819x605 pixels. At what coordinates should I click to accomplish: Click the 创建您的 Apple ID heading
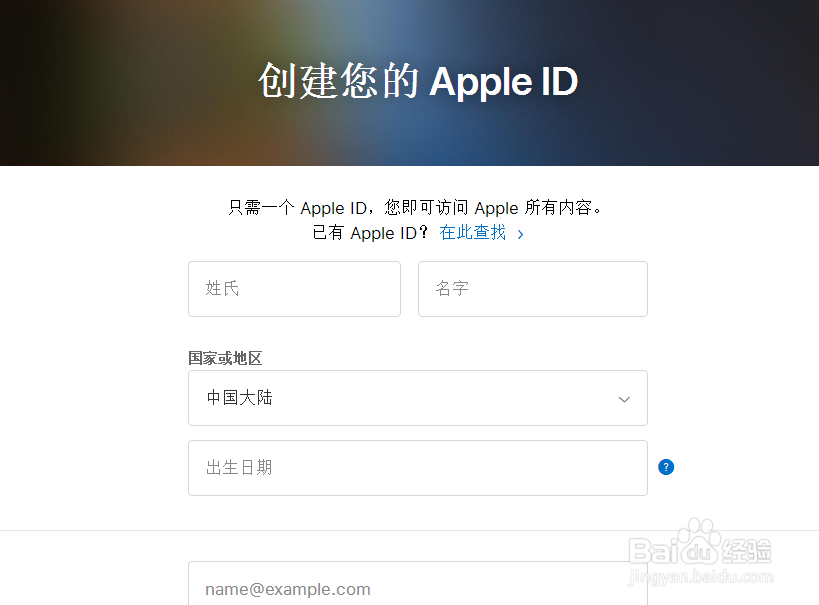[418, 82]
